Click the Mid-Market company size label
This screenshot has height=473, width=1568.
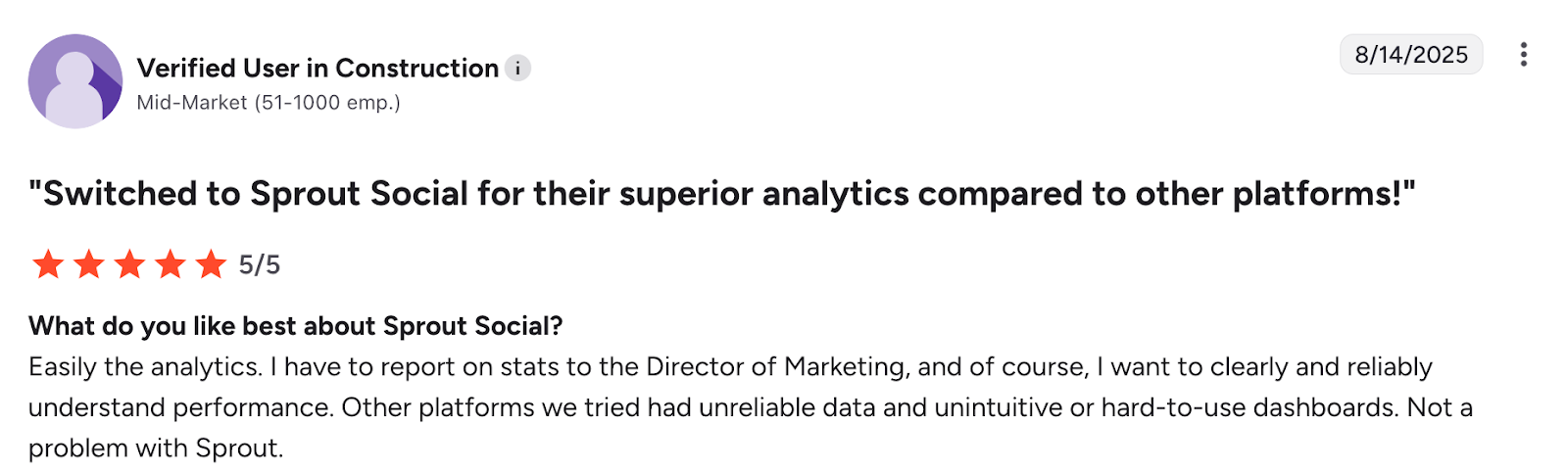[269, 103]
